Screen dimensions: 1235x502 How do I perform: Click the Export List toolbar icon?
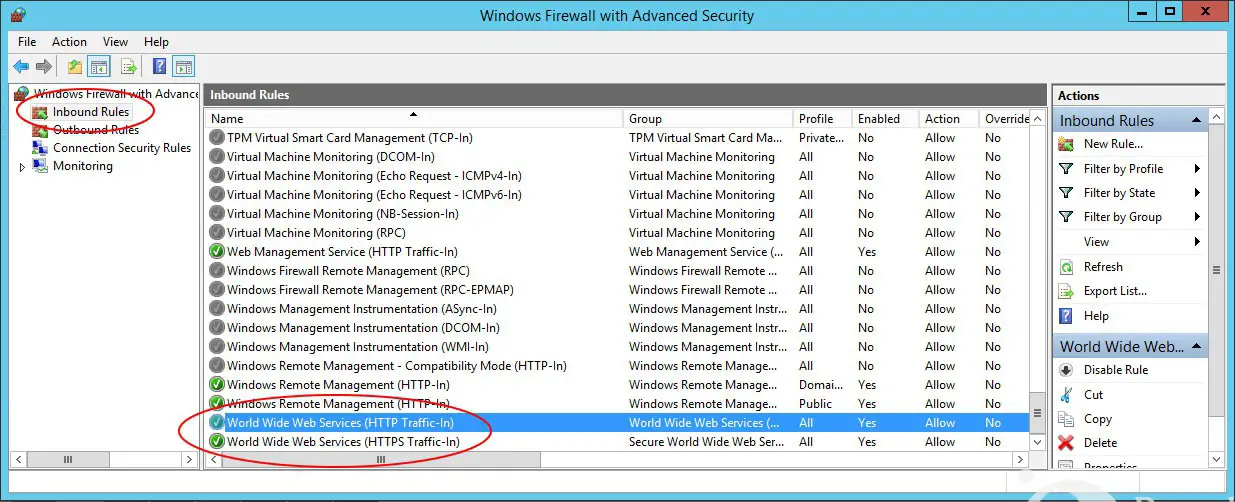tap(128, 67)
